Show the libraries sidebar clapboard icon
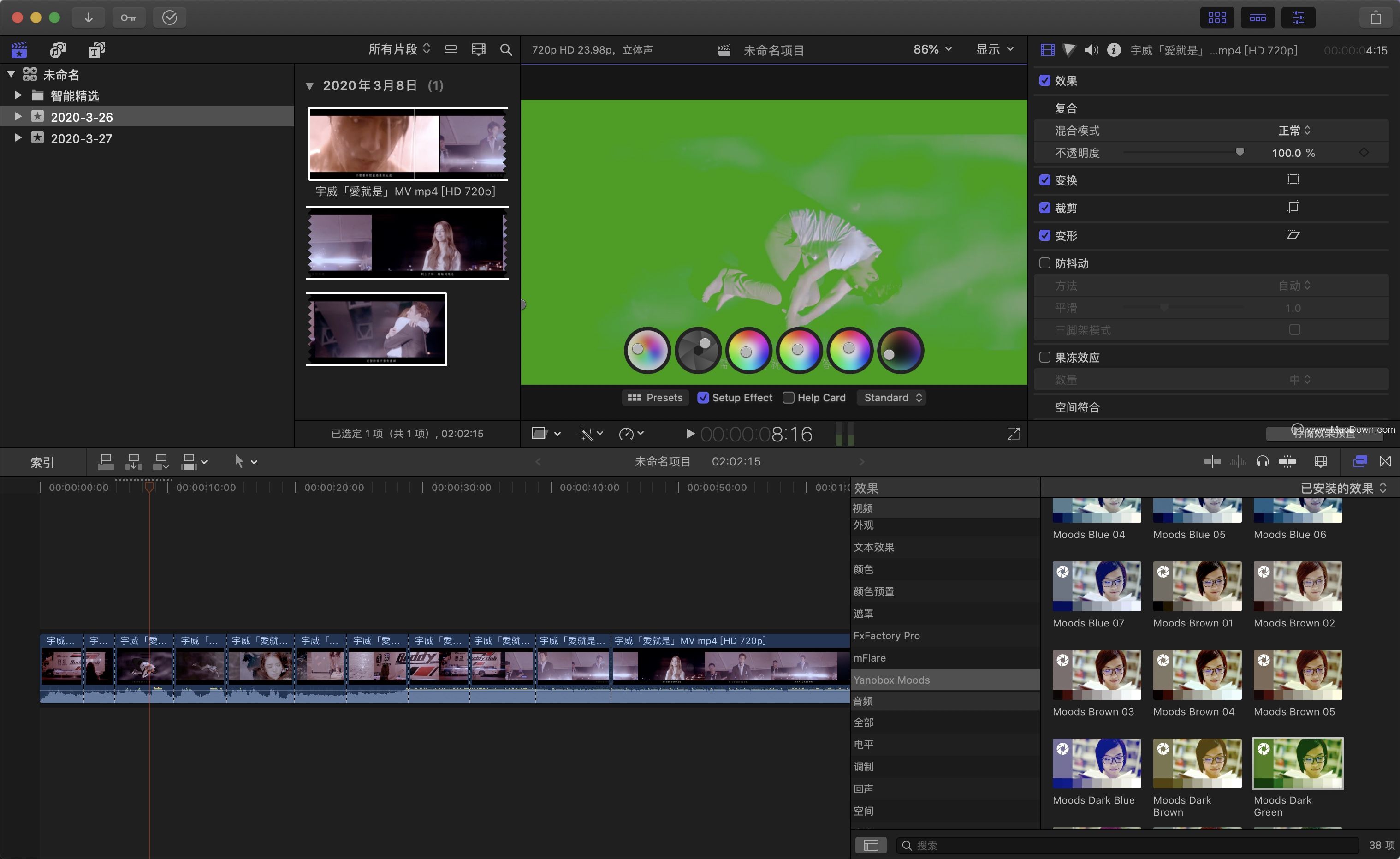This screenshot has width=1400, height=859. tap(19, 50)
